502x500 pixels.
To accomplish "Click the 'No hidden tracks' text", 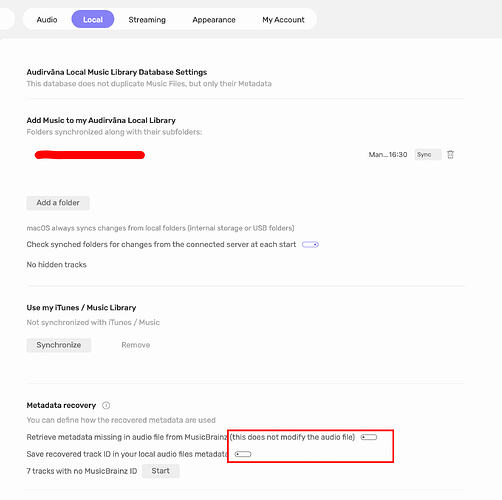I will click(x=57, y=265).
